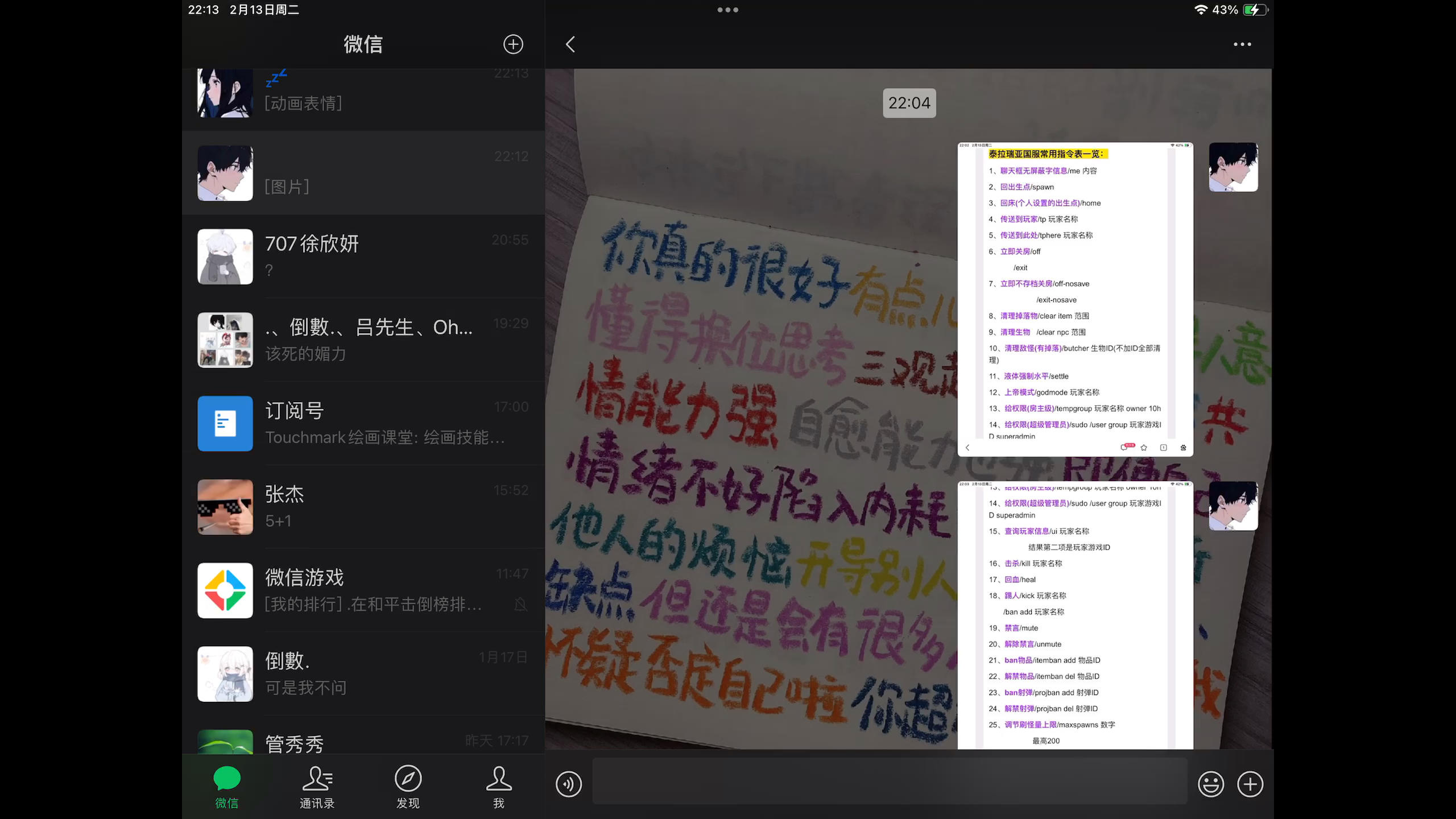1456x819 pixels.
Task: Tap the Touchmark绘画课堂 preview text
Action: point(384,437)
